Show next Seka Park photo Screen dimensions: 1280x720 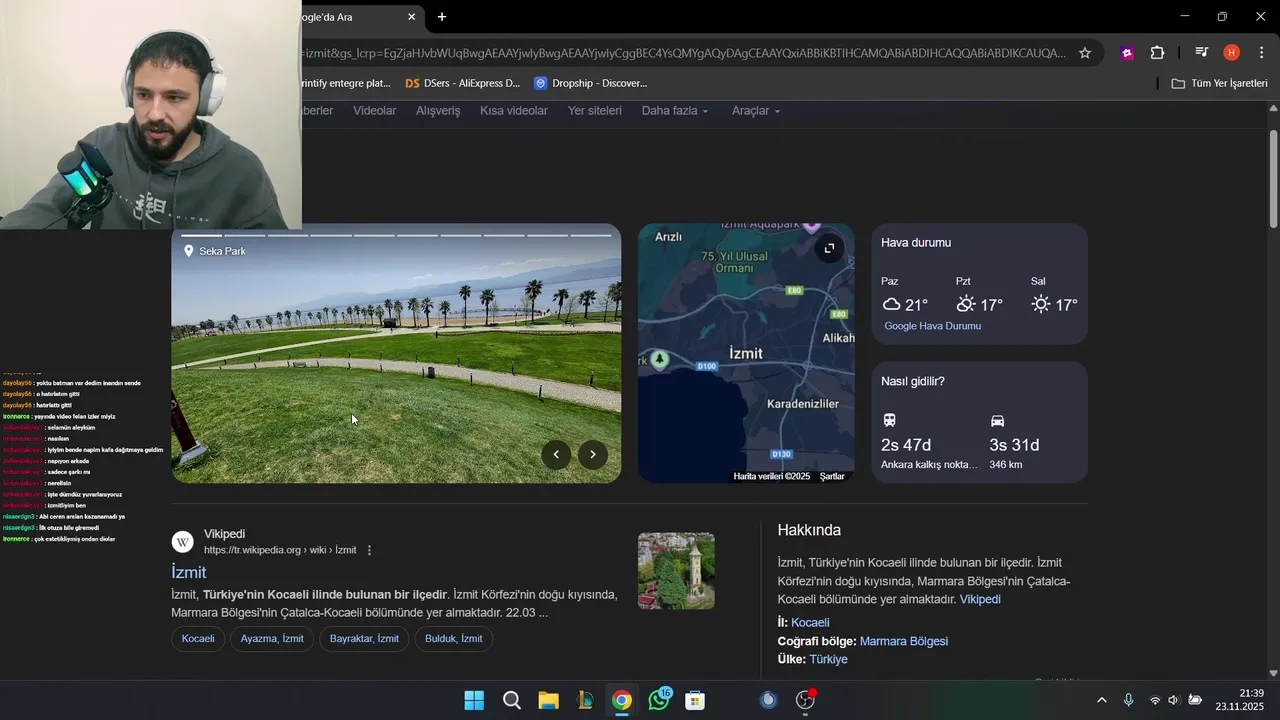pyautogui.click(x=593, y=454)
